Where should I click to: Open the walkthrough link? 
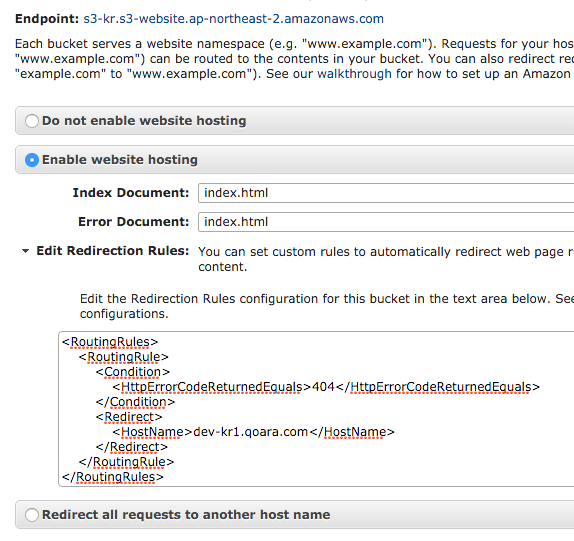(x=354, y=74)
